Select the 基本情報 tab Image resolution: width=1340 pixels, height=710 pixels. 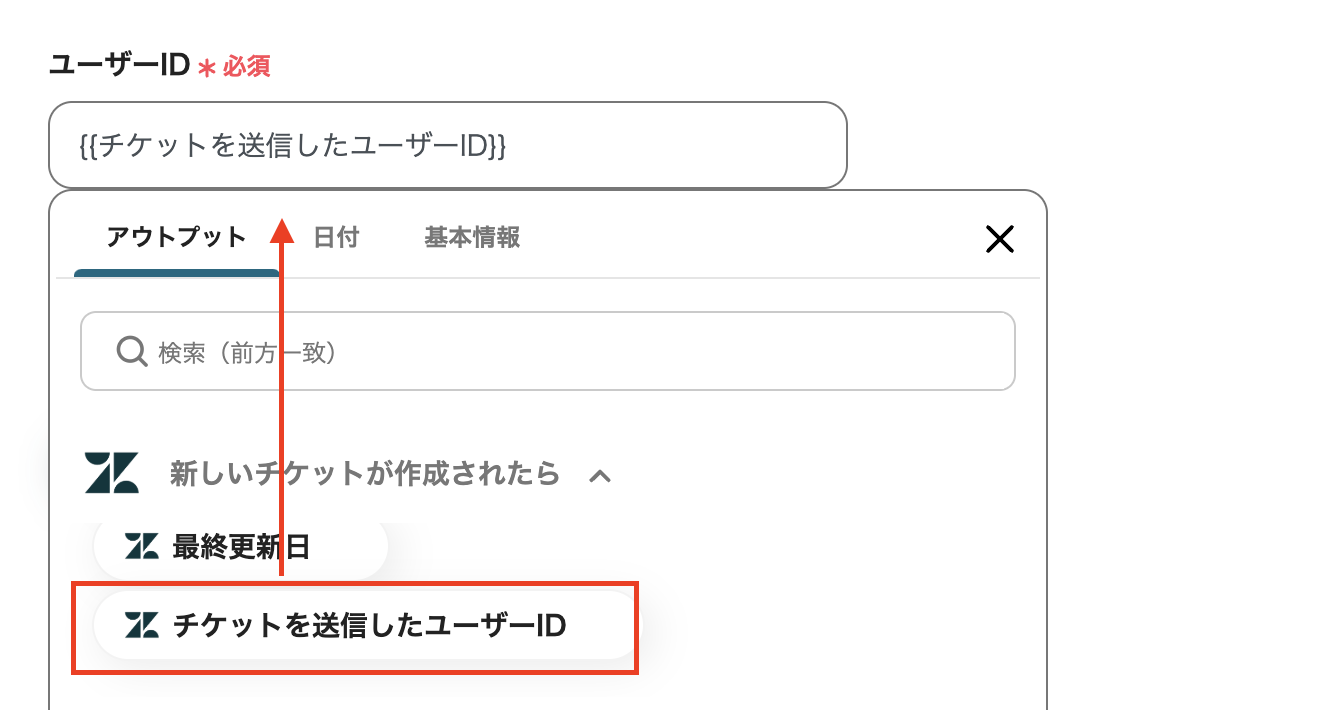[472, 237]
